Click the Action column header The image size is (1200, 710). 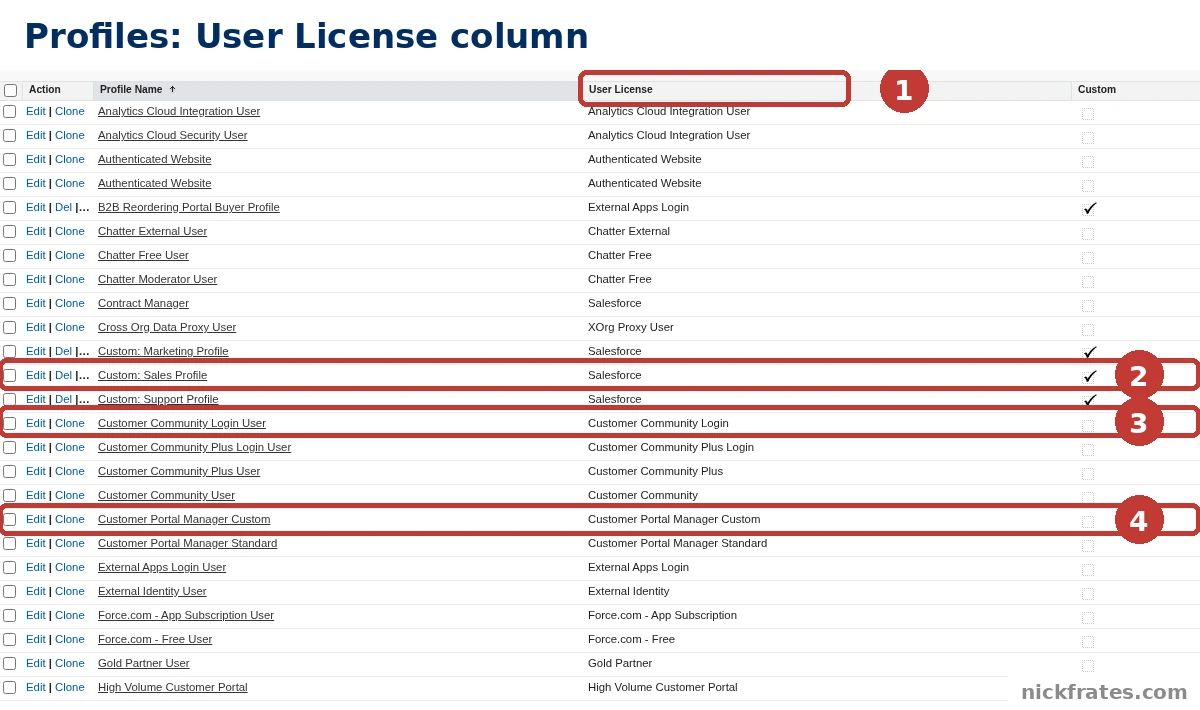45,90
